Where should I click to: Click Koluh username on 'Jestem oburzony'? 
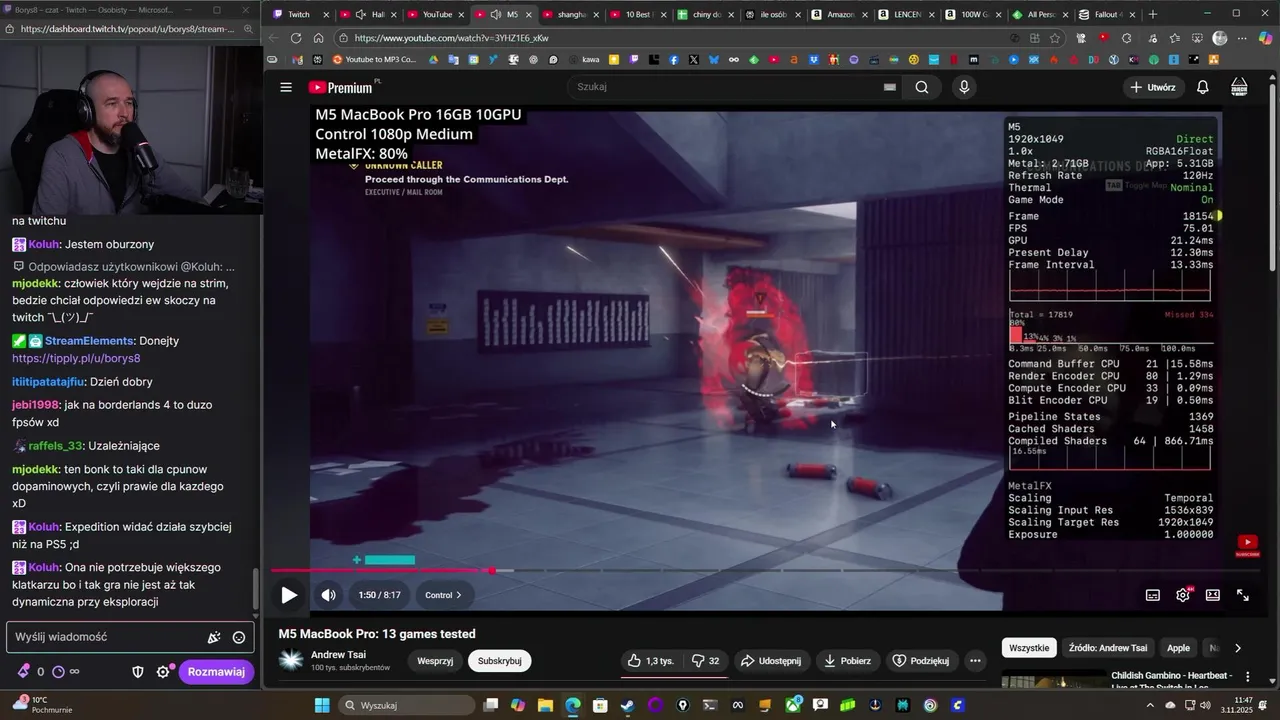click(43, 244)
